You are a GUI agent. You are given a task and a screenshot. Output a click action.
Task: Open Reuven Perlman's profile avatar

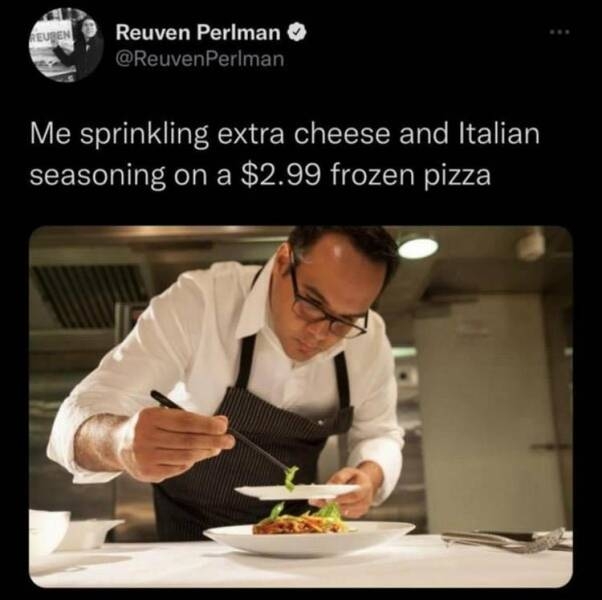pyautogui.click(x=66, y=45)
